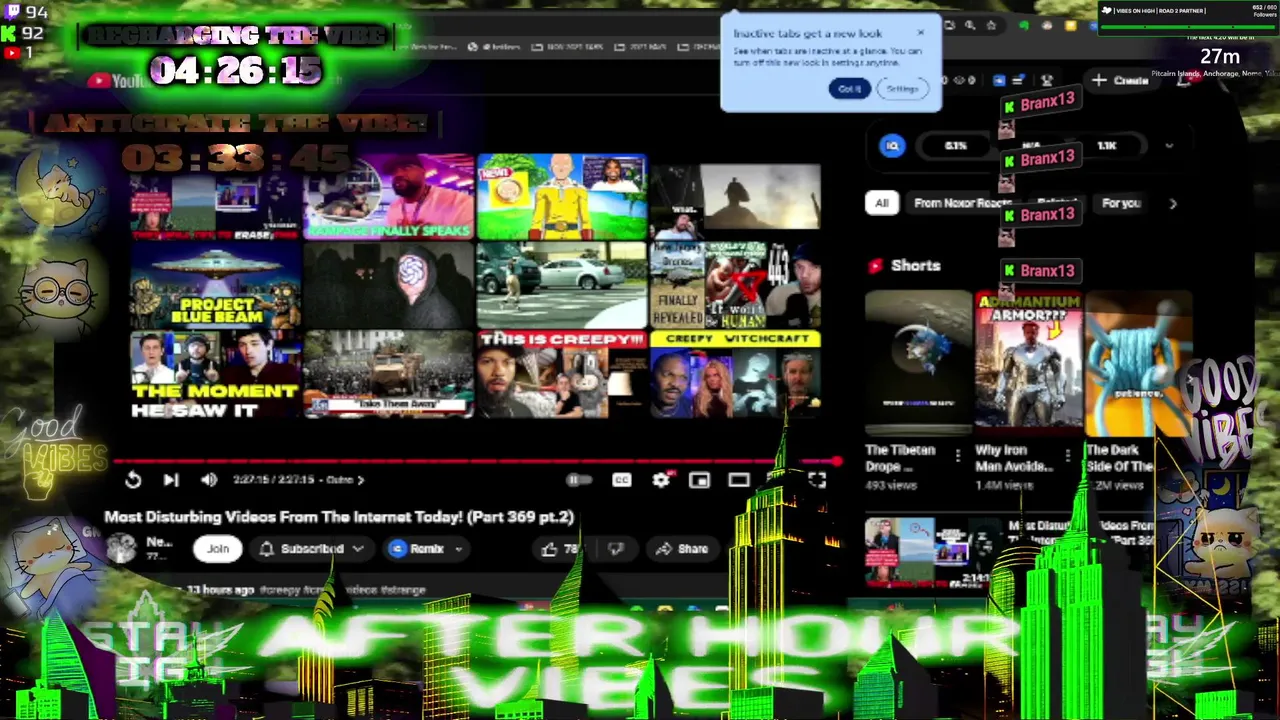Screen dimensions: 1280x720
Task: Switch to miniplayer mode
Action: pos(699,481)
